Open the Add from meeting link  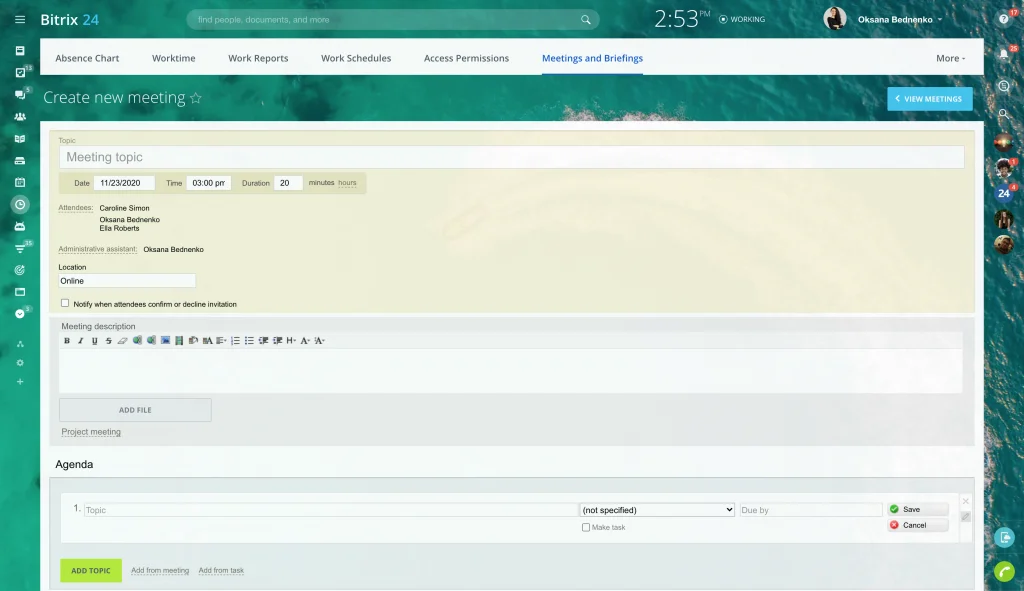[160, 570]
